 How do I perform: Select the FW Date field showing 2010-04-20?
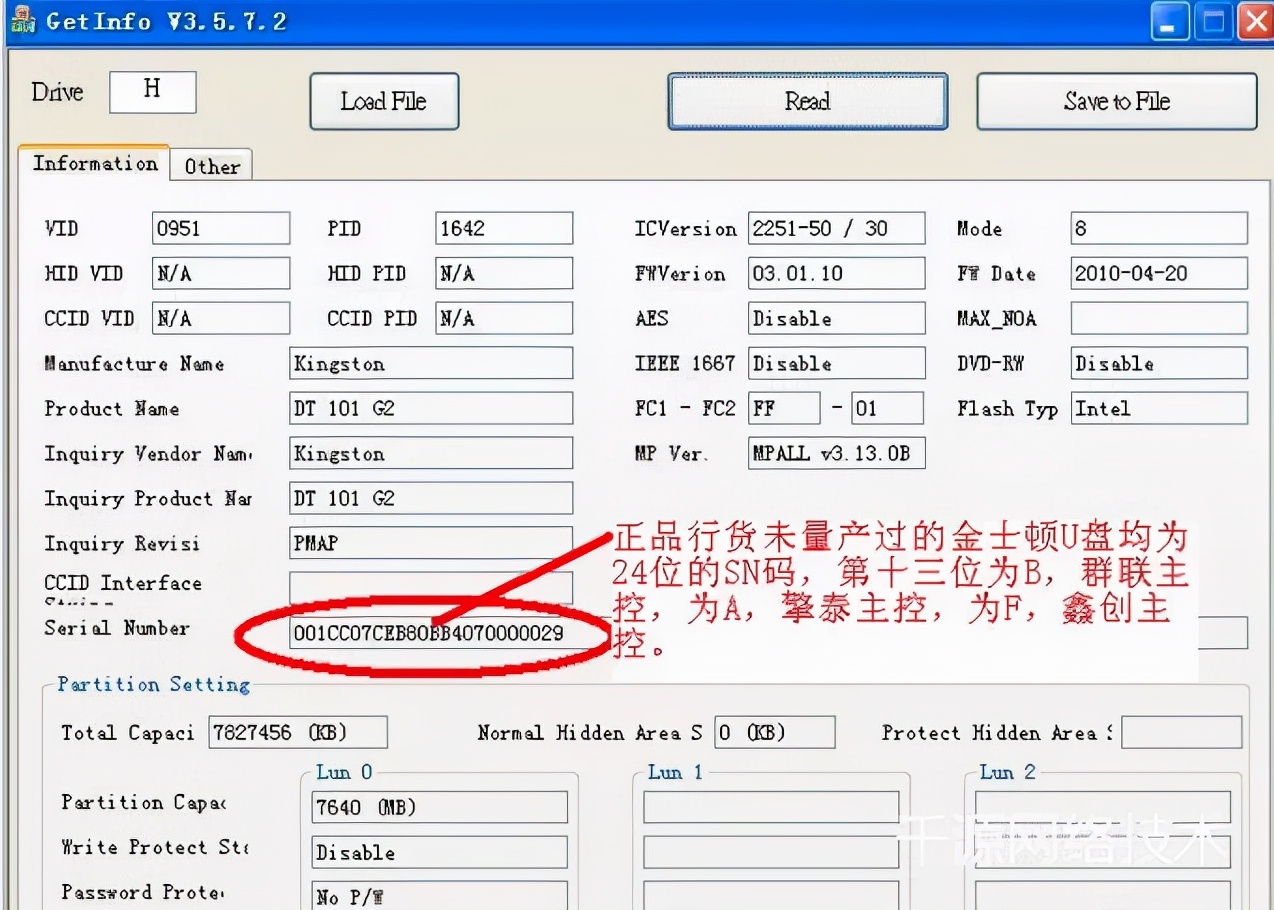tap(1158, 273)
